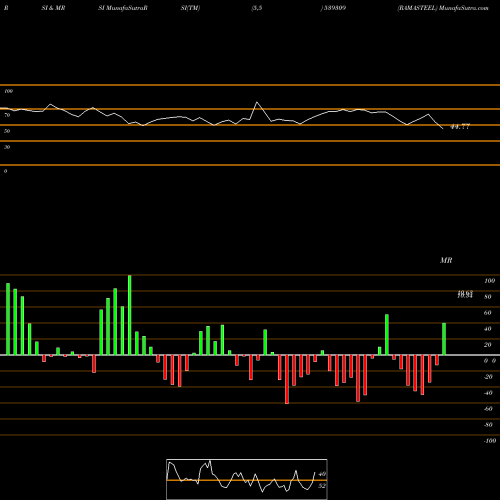Click the -40 label on MR axis

pyautogui.click(x=488, y=393)
